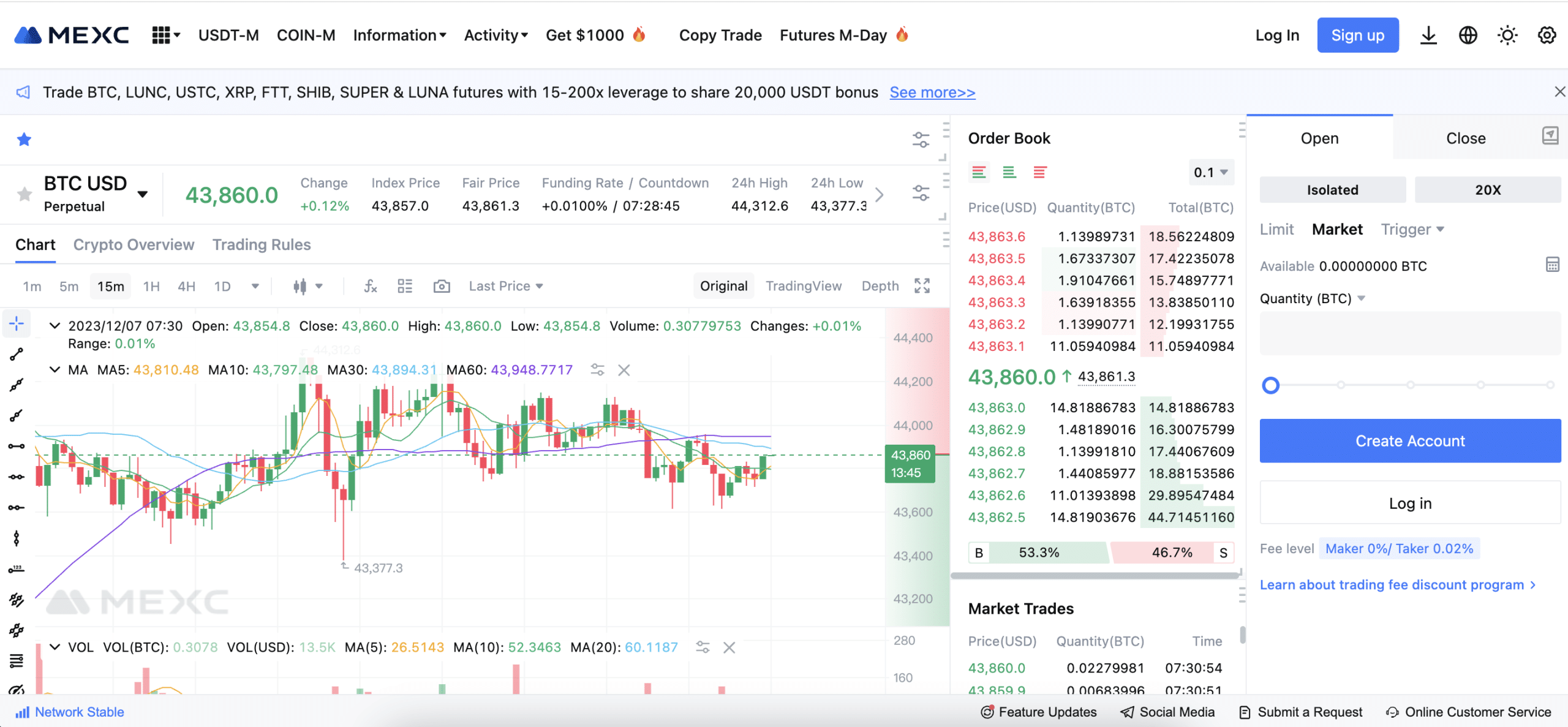The width and height of the screenshot is (1568, 727).
Task: Dismiss the futures bonus announcement banner
Action: (x=1559, y=92)
